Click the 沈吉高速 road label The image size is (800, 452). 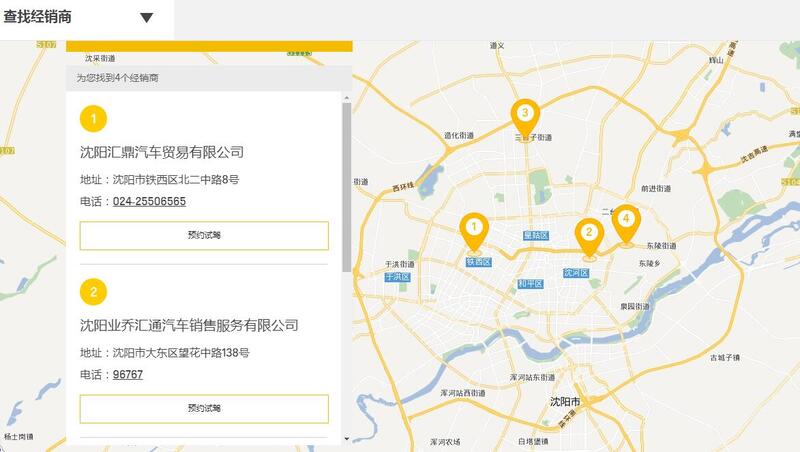tap(754, 155)
